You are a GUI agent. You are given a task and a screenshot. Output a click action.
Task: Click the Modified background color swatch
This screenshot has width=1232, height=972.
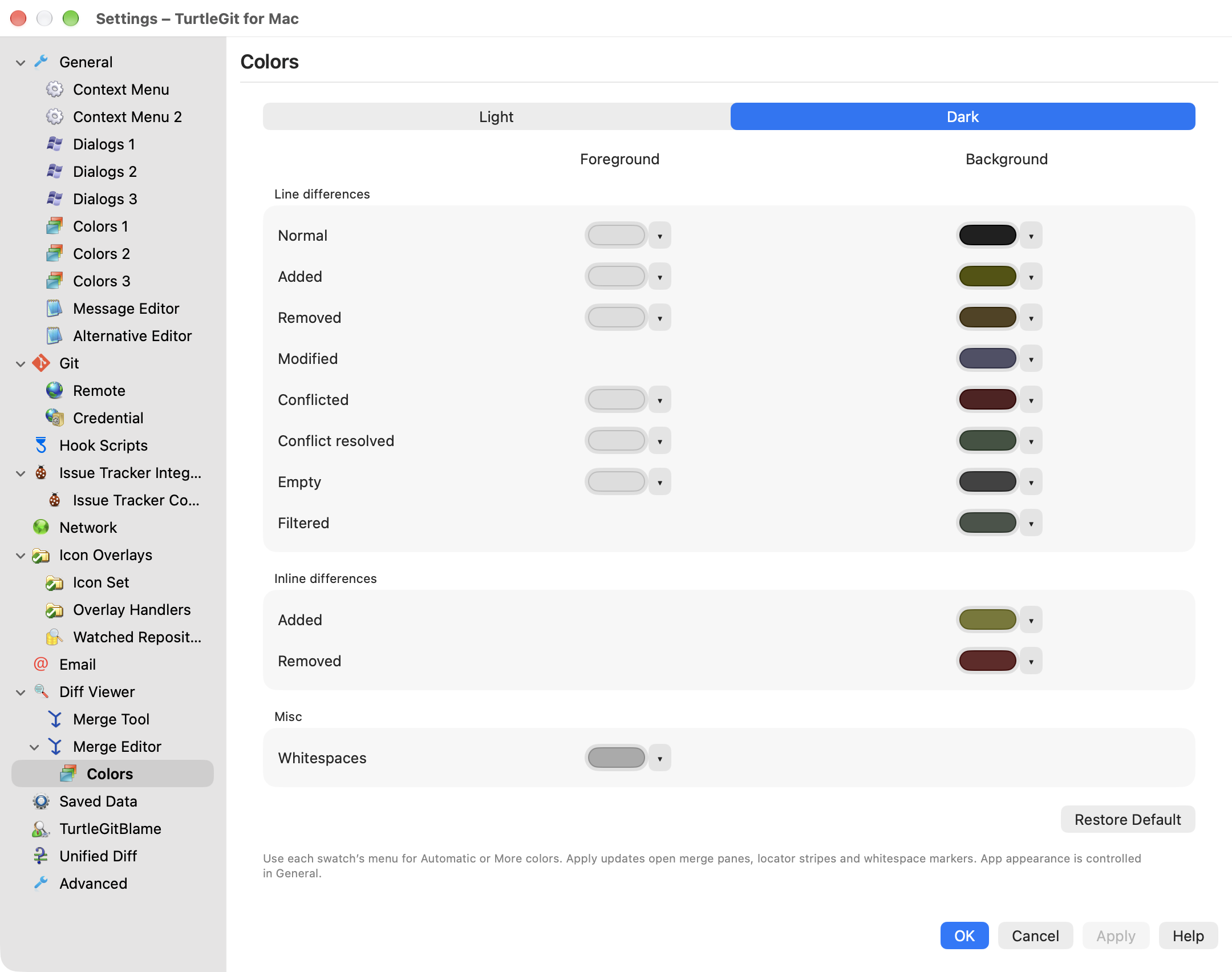[x=987, y=359]
